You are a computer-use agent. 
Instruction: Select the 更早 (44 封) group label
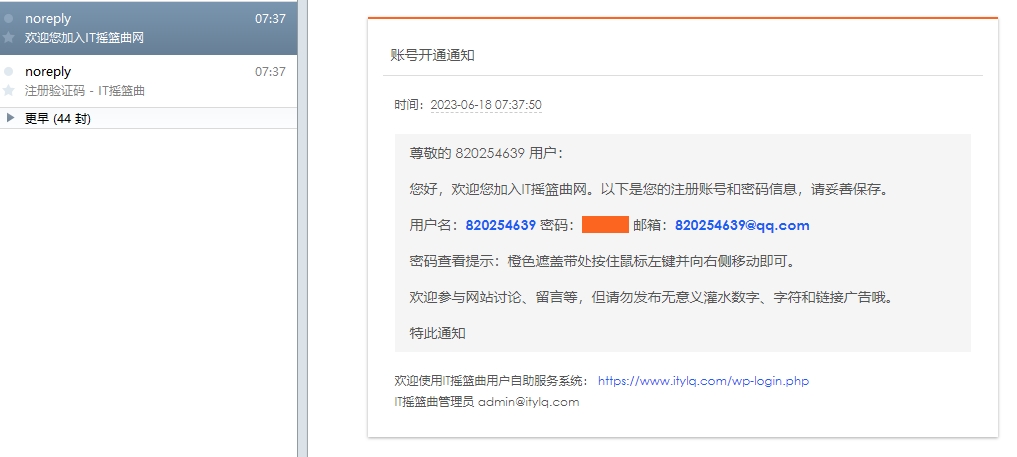click(x=58, y=119)
